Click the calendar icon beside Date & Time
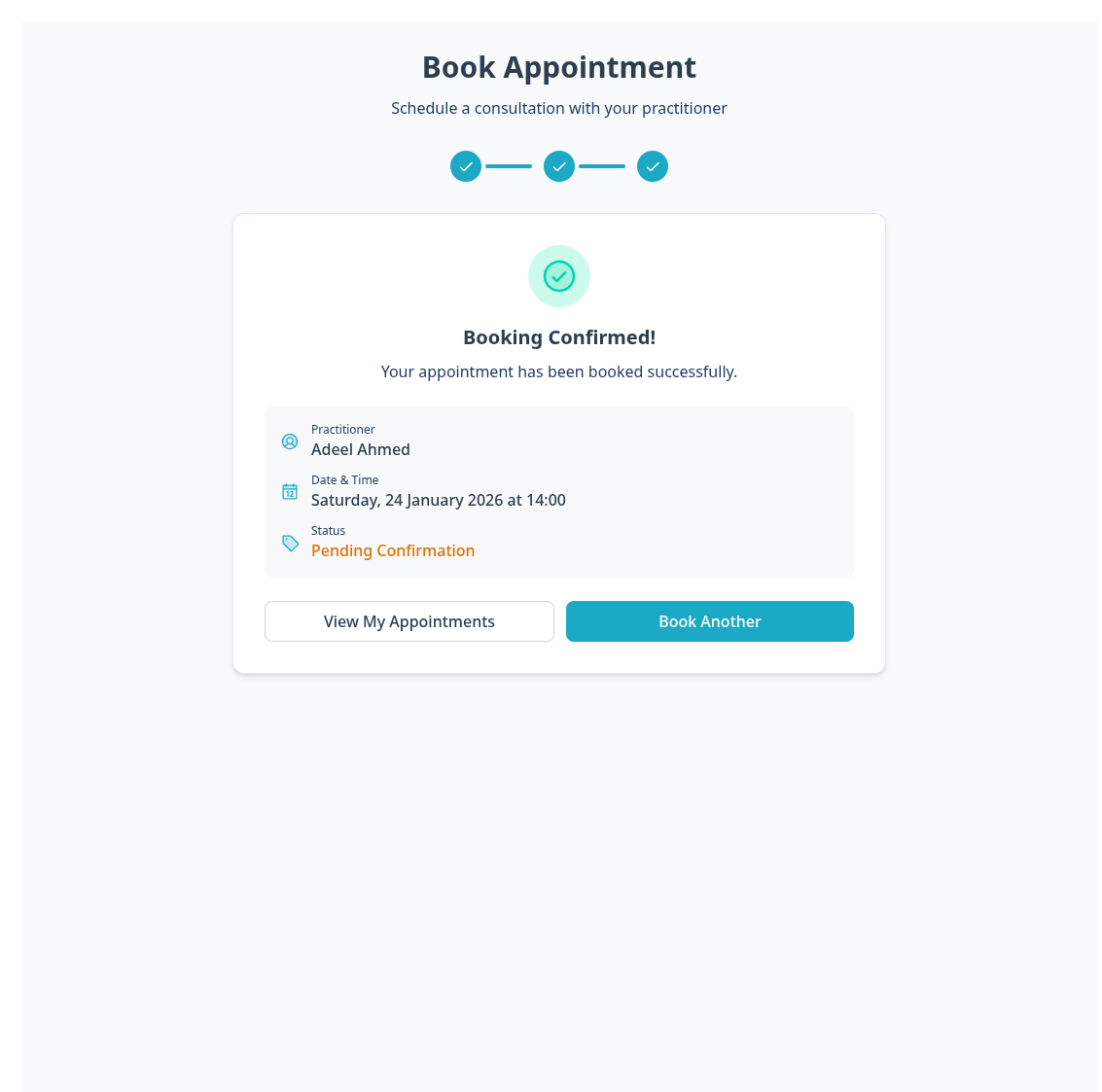The height and width of the screenshot is (1092, 1102). (290, 492)
